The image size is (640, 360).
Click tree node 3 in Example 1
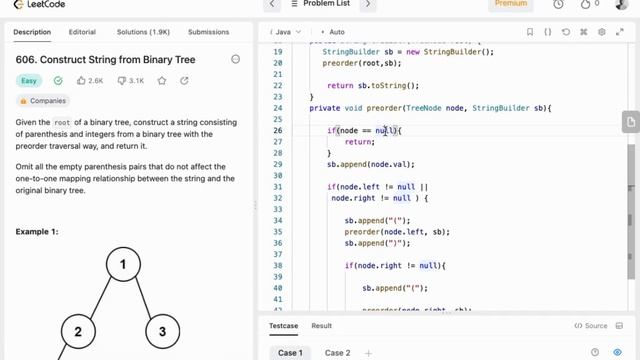[162, 331]
